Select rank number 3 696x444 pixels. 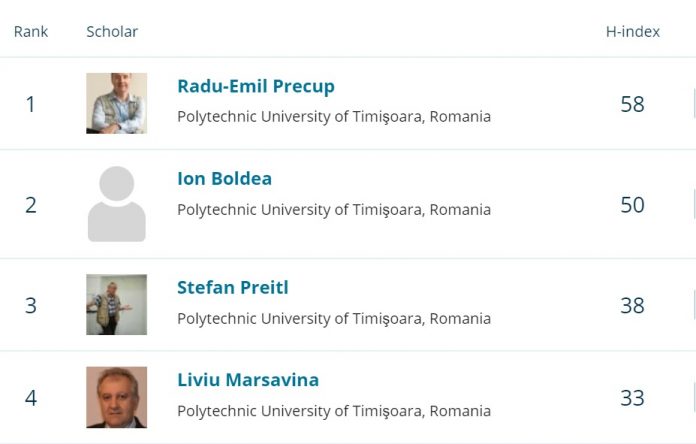(31, 306)
